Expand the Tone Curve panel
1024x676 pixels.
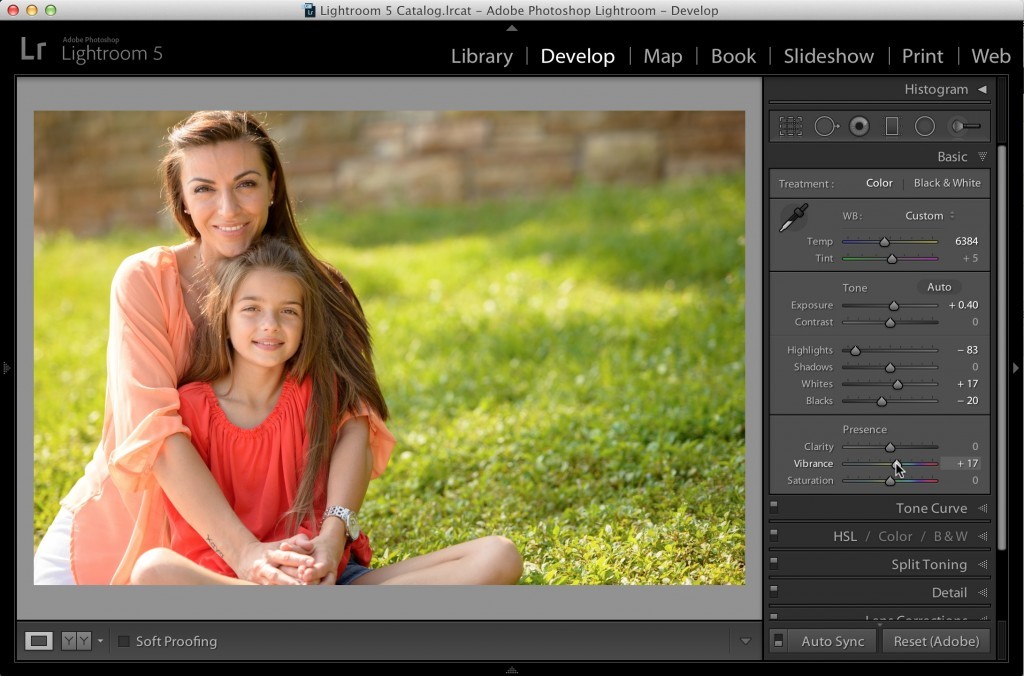[982, 508]
